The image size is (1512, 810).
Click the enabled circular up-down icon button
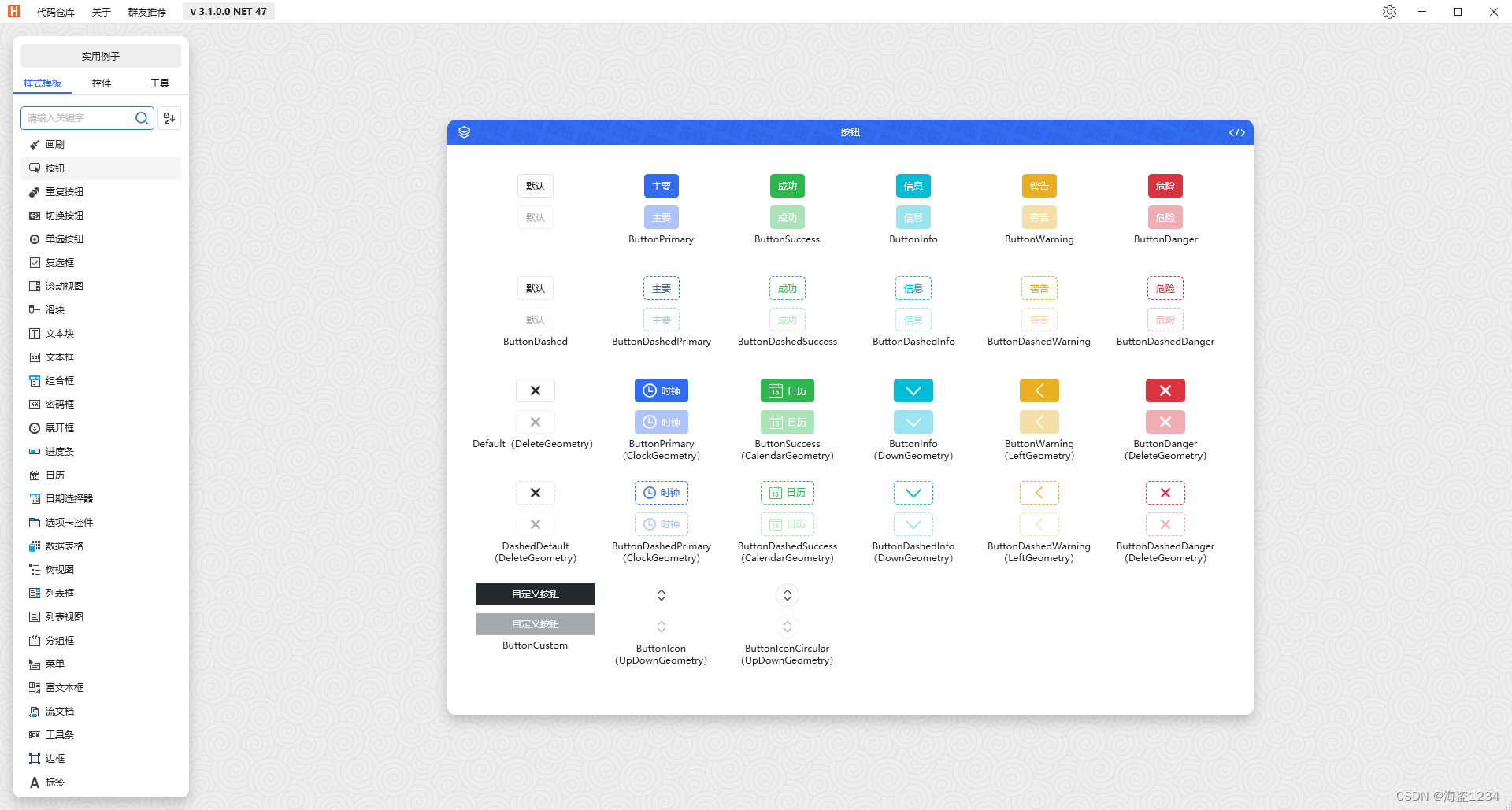787,595
